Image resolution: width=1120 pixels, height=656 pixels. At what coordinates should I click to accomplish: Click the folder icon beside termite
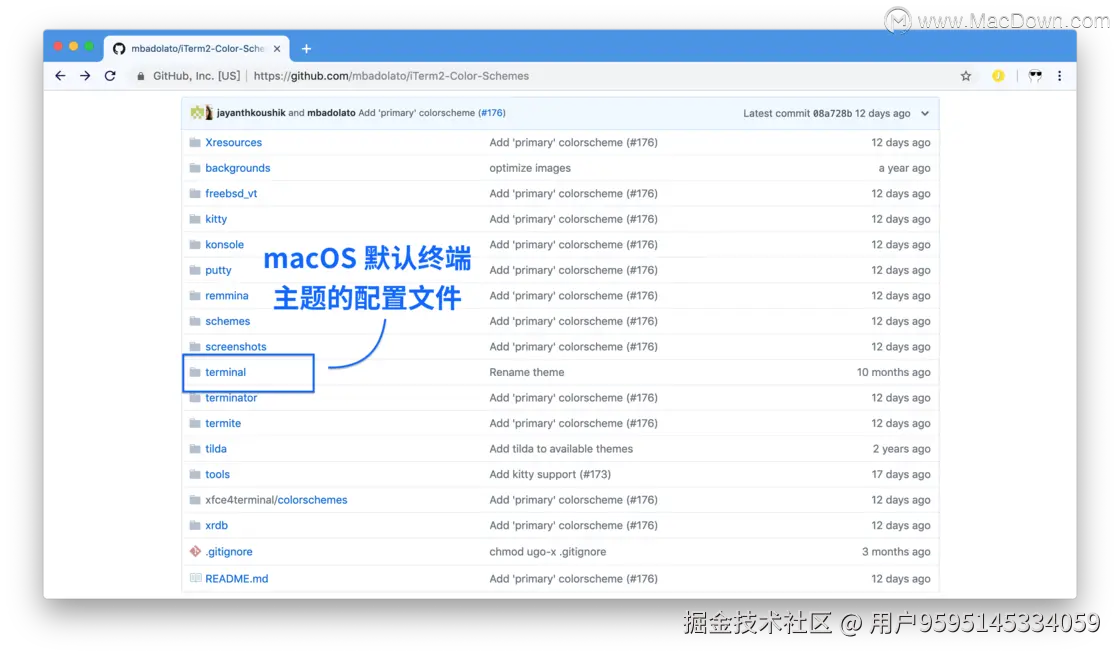tap(195, 424)
